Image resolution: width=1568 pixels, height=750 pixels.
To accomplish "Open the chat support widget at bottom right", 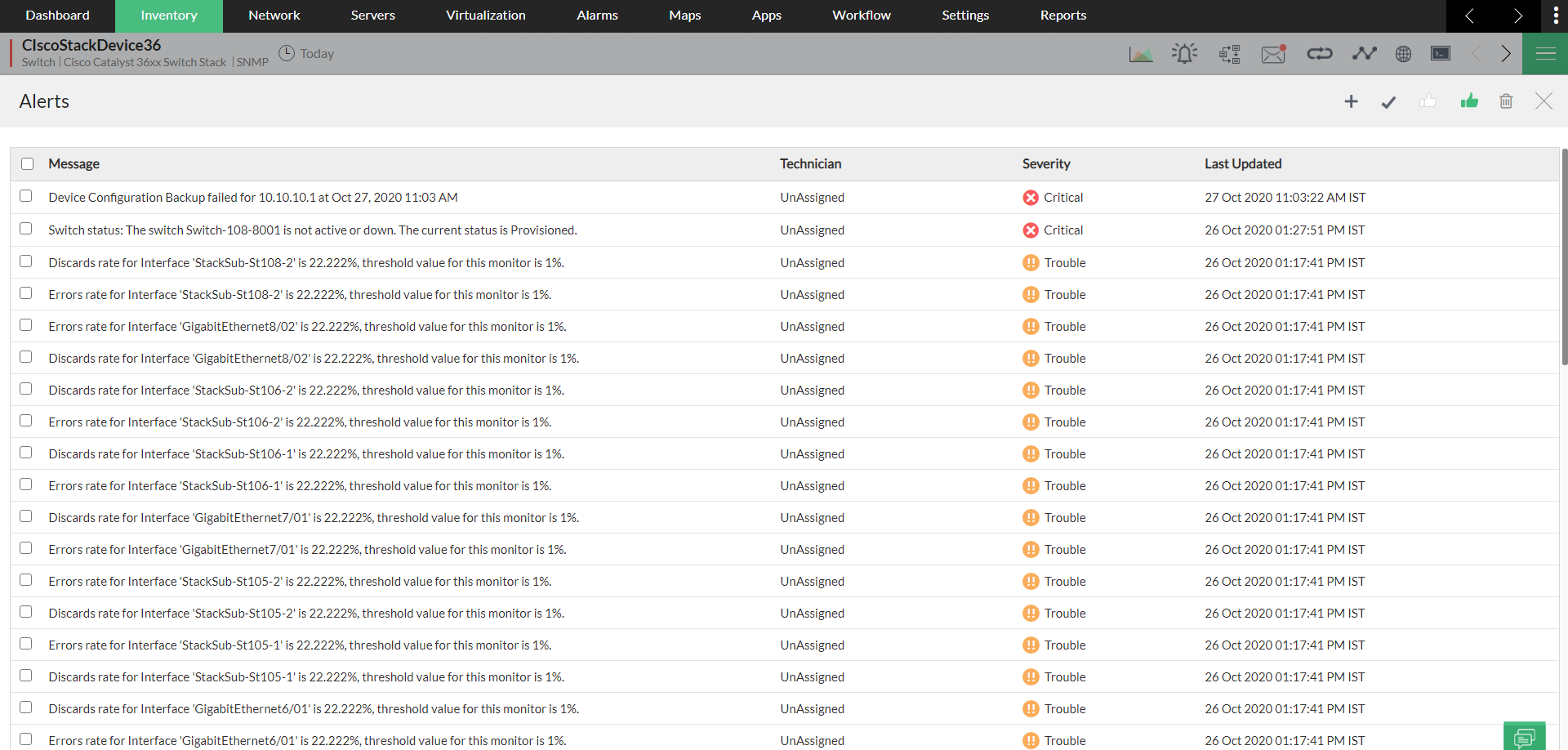I will pos(1526,735).
